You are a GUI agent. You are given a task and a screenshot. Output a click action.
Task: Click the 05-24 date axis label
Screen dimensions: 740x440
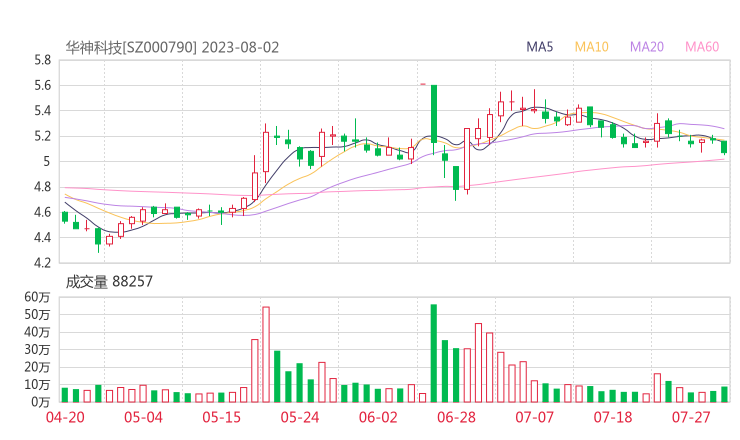pos(300,417)
